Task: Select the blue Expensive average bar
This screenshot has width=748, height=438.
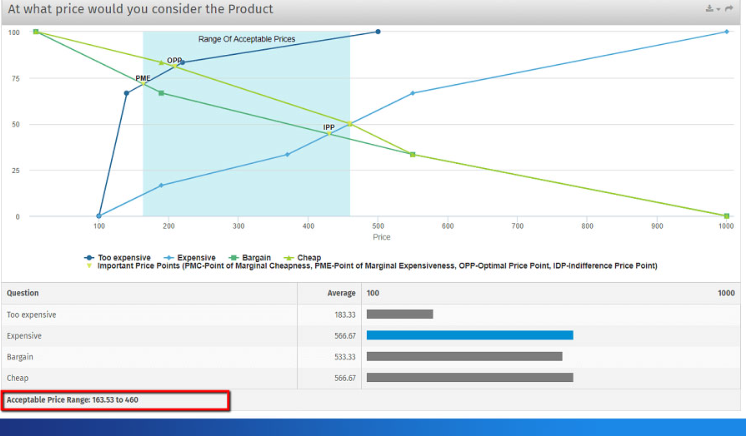Action: coord(469,335)
